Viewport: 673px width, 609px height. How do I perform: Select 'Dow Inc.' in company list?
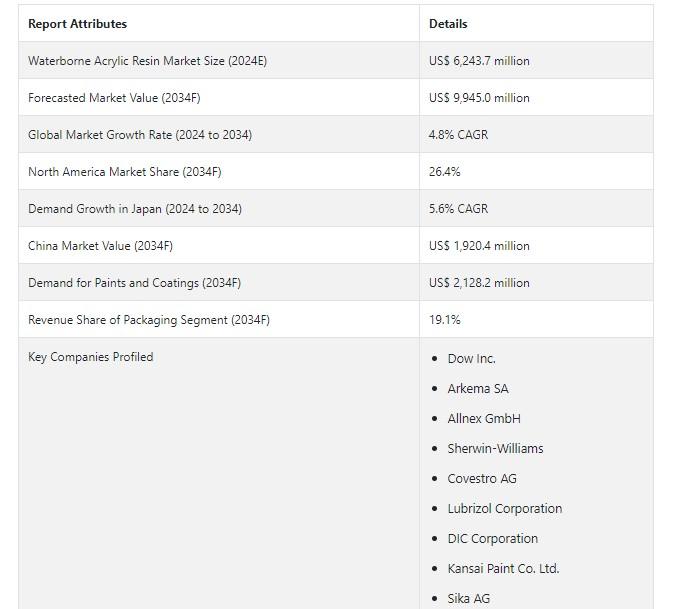471,359
